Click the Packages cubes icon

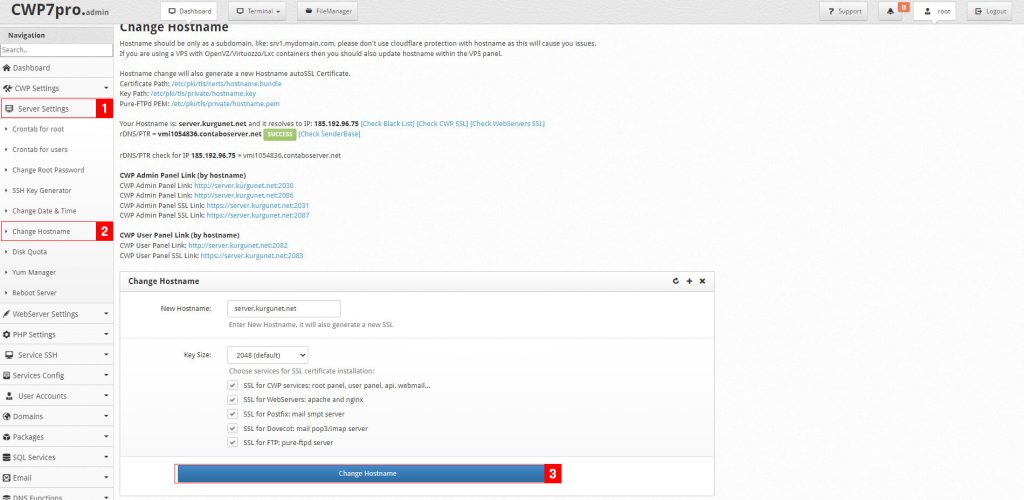[x=7, y=437]
